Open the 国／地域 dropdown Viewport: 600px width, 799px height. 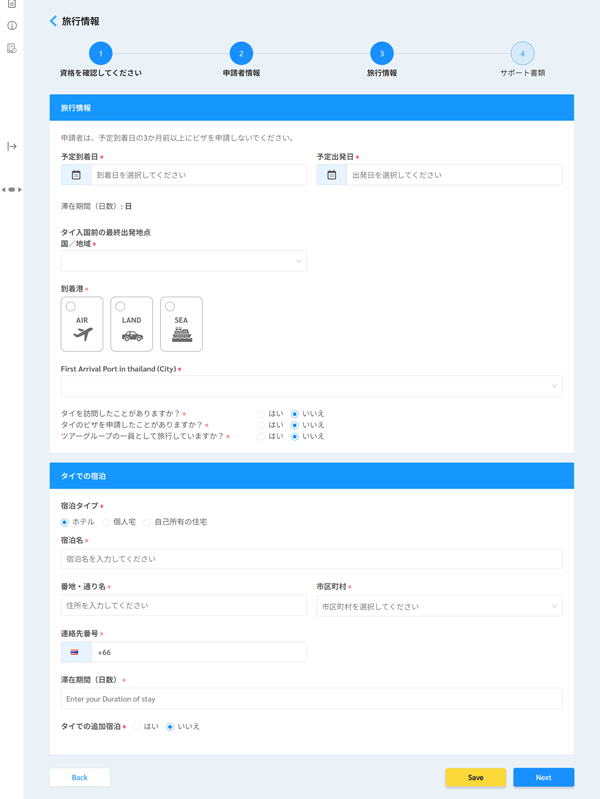tap(184, 261)
